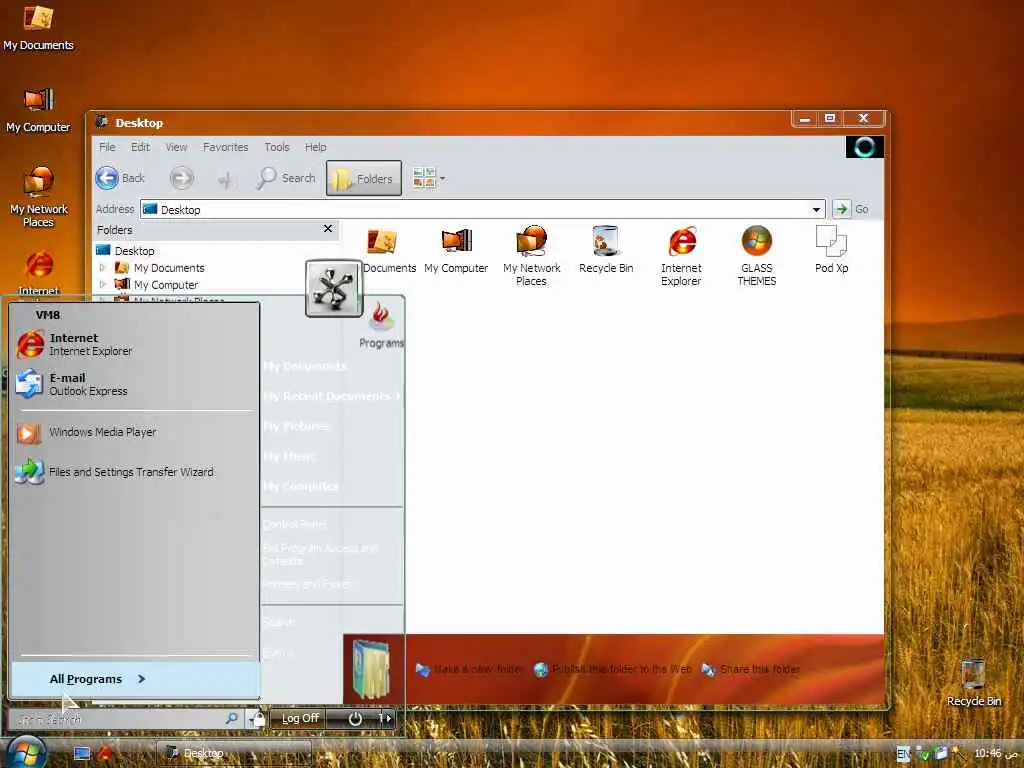Open the Favorites menu

[225, 147]
